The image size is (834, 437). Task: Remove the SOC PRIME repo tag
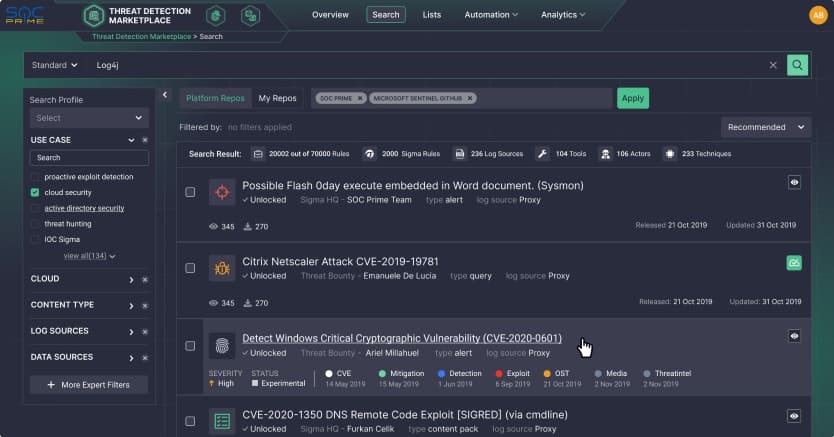pyautogui.click(x=360, y=98)
